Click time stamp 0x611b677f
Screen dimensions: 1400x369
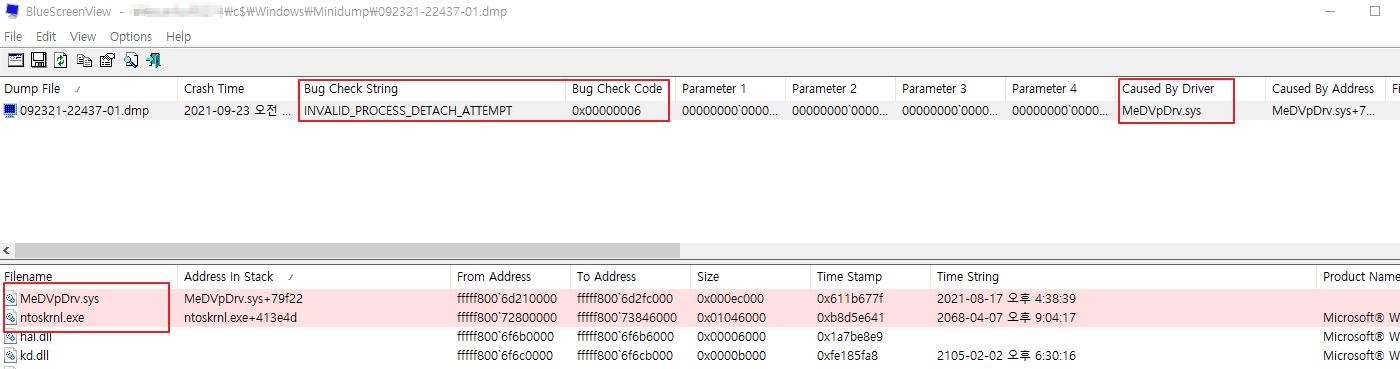coord(850,299)
